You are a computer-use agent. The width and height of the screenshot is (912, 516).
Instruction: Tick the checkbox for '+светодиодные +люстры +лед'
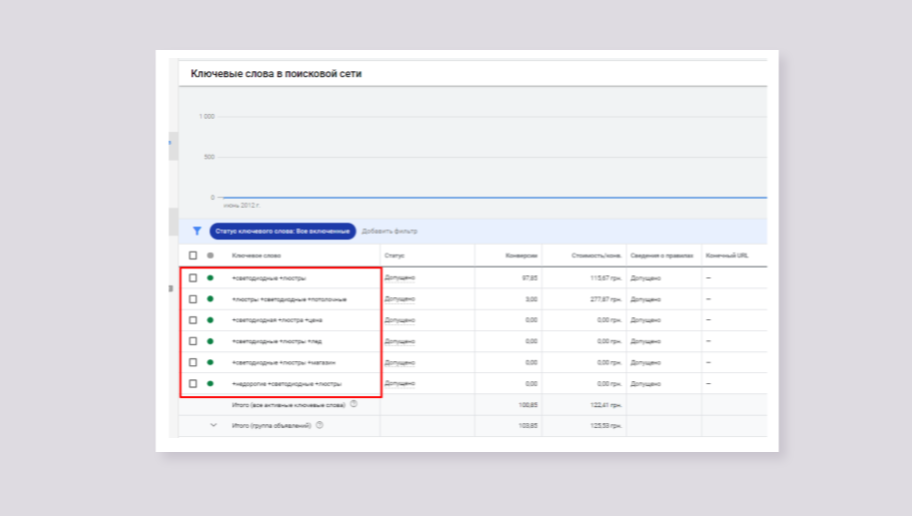click(x=193, y=341)
